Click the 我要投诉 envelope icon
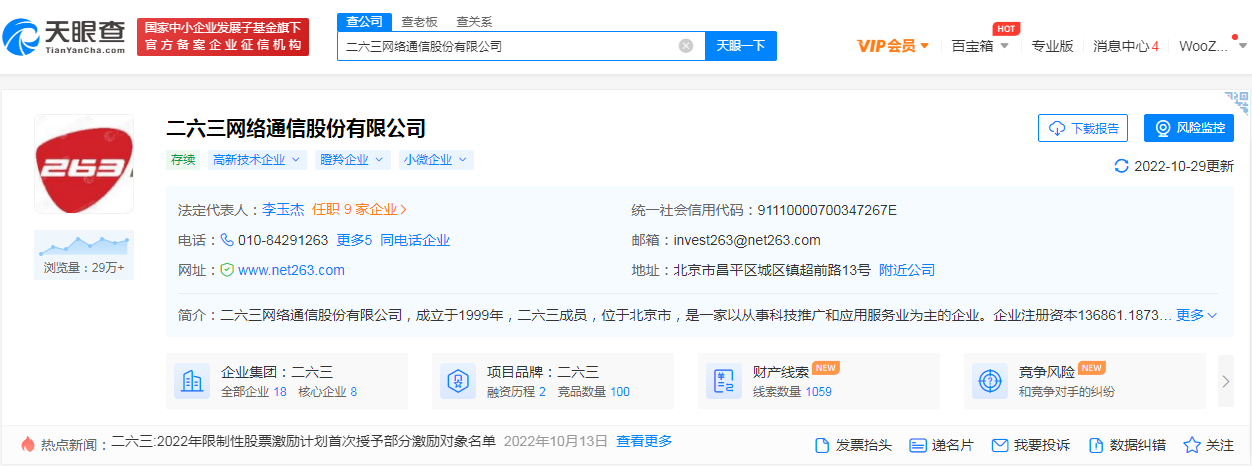Viewport: 1252px width, 466px height. pos(999,445)
